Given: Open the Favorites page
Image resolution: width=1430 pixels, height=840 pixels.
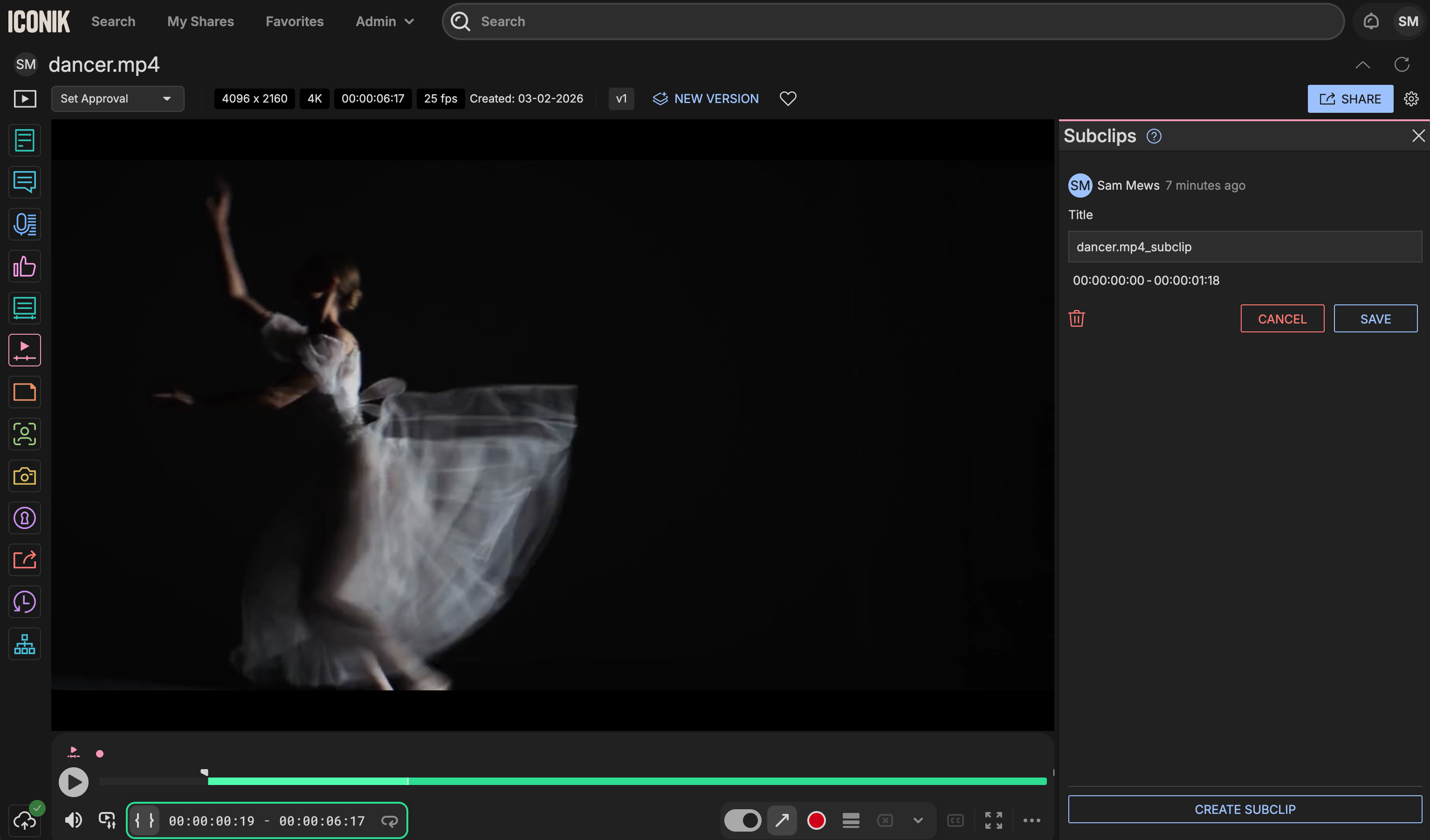Looking at the screenshot, I should 295,21.
